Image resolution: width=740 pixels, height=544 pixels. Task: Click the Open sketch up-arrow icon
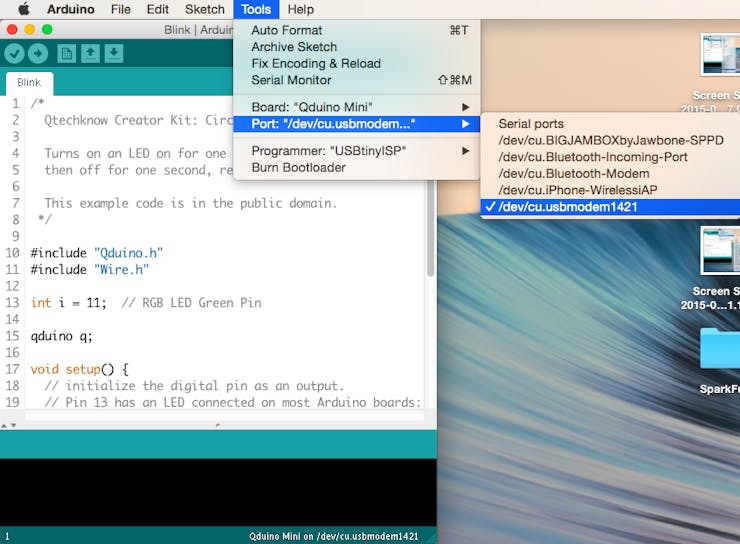coord(90,53)
